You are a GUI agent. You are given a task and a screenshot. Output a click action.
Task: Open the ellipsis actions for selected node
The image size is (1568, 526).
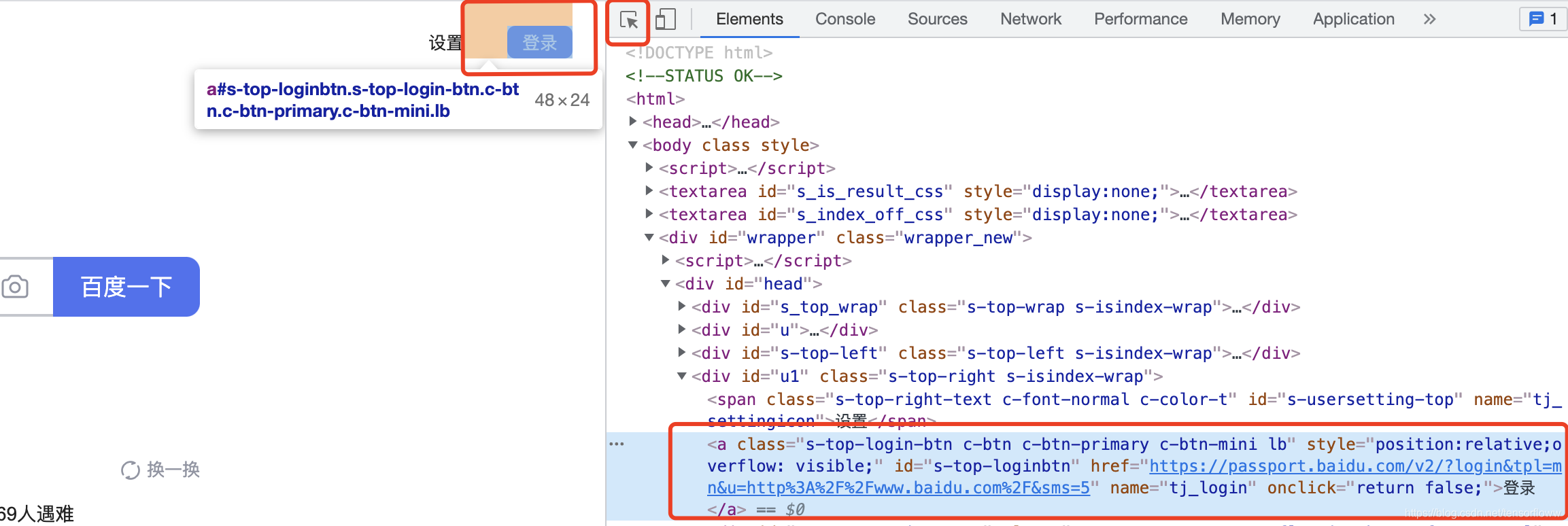[x=617, y=444]
